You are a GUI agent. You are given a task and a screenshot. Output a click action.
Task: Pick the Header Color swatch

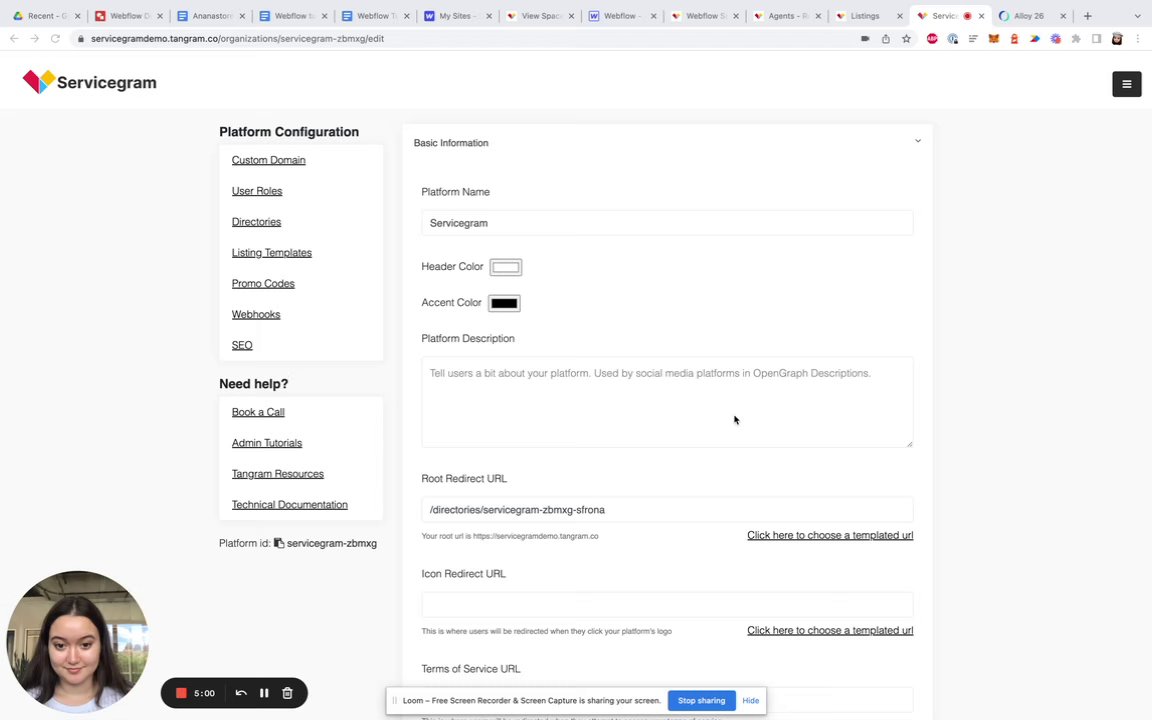tap(505, 267)
